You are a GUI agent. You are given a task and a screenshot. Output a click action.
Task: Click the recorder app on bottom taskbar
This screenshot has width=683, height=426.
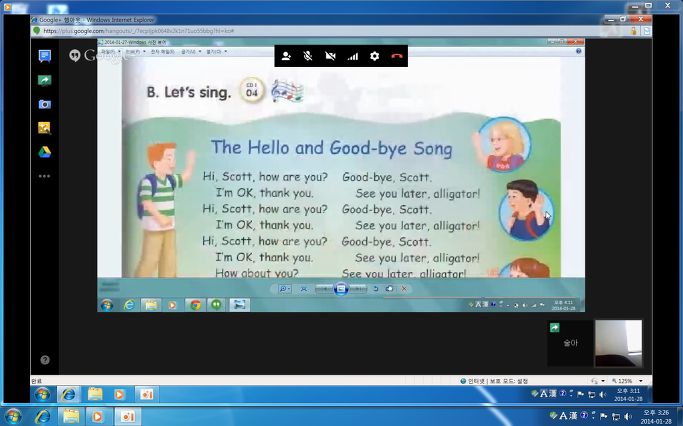click(127, 417)
